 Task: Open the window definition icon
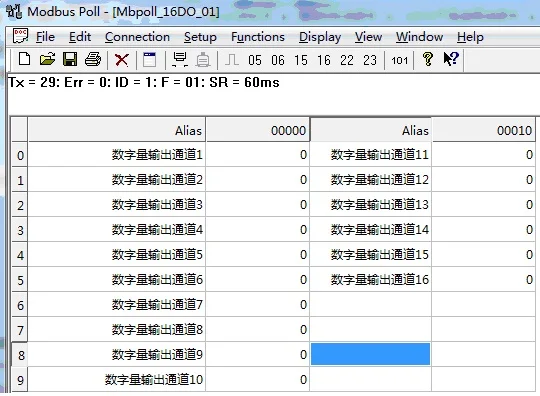[149, 60]
